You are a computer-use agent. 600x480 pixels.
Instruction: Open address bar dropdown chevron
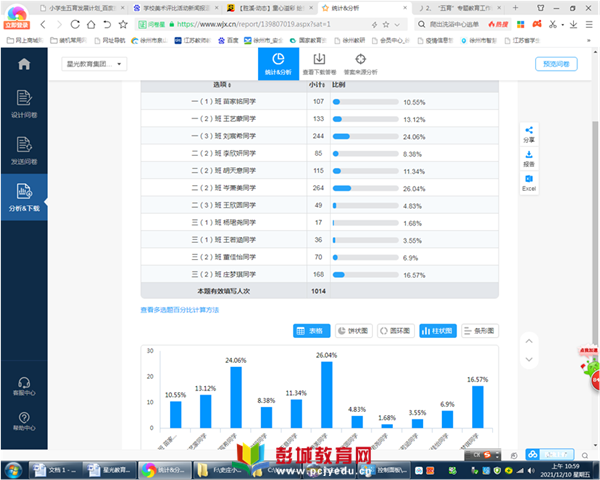click(397, 24)
